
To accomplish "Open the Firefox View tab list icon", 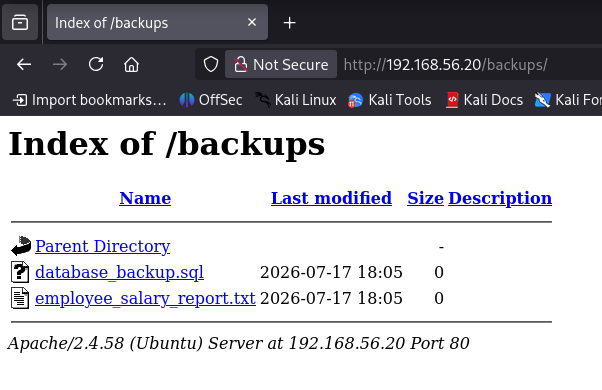I will pos(20,22).
